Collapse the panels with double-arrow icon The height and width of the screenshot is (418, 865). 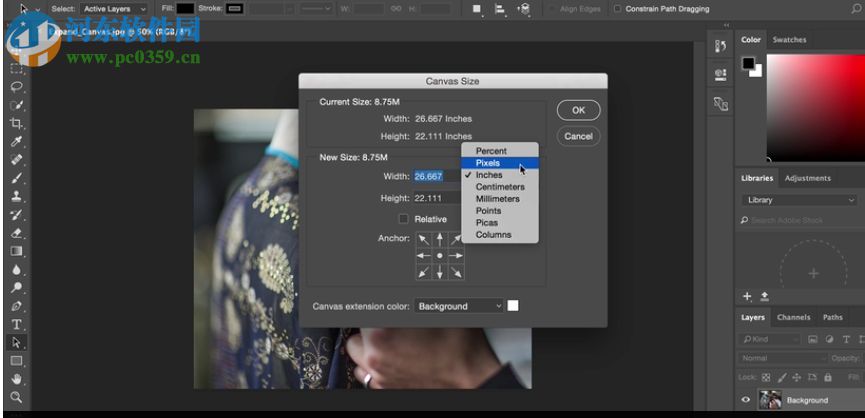coord(726,25)
